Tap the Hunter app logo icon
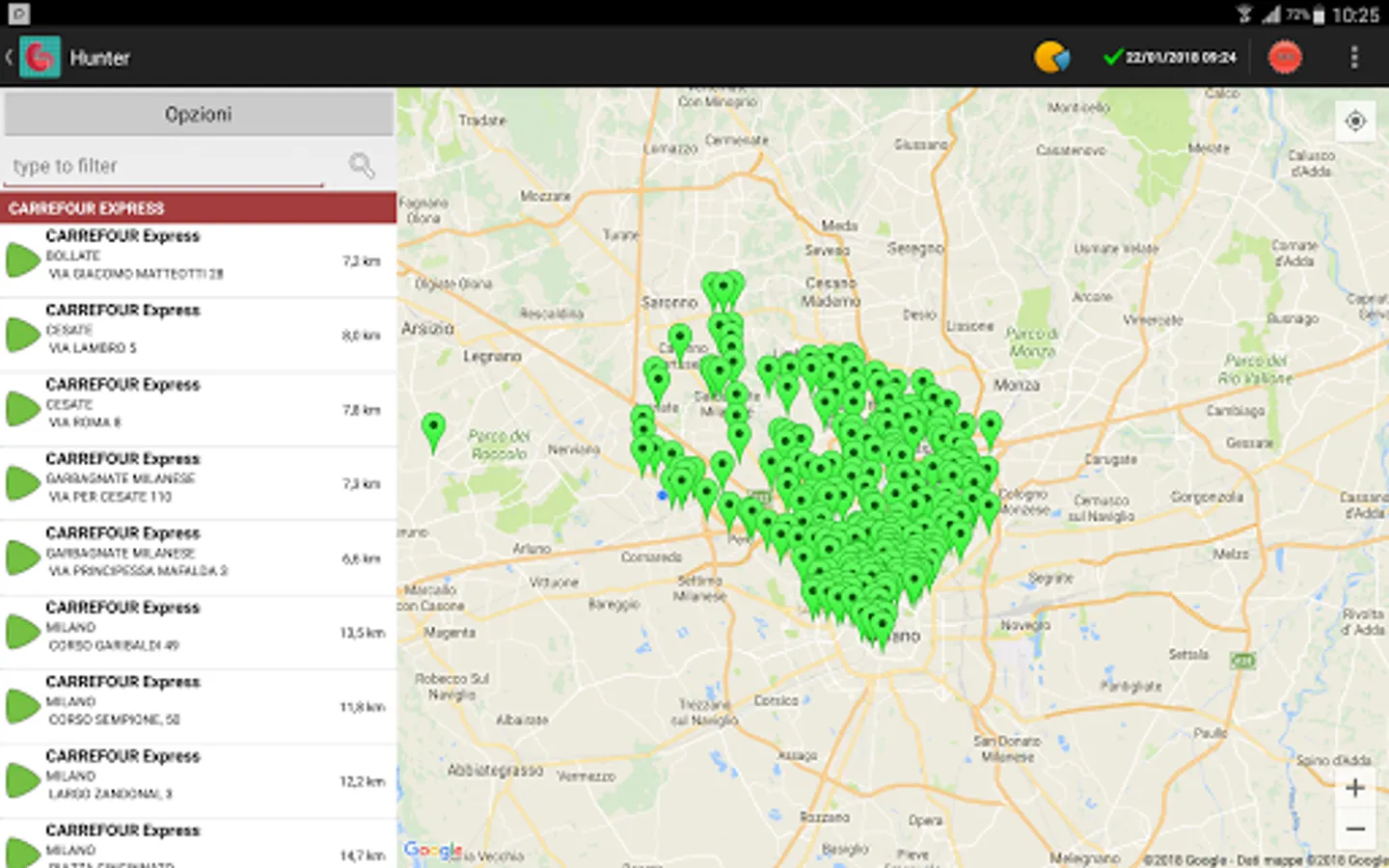The height and width of the screenshot is (868, 1389). (x=41, y=57)
